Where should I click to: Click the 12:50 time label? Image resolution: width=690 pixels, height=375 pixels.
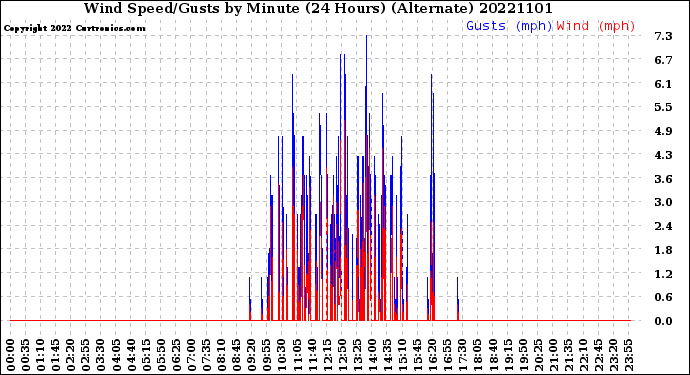coord(342,355)
